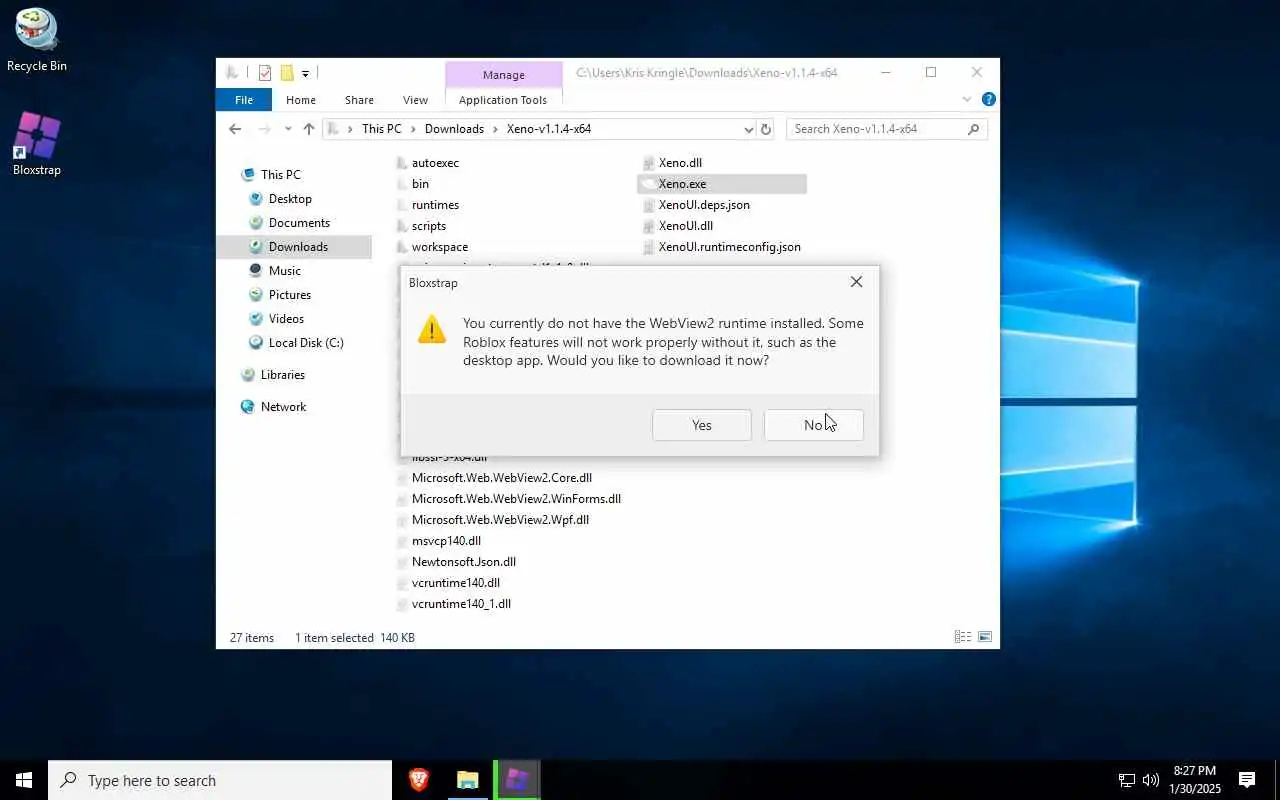Open the Windows Start menu
The image size is (1280, 800).
(24, 780)
